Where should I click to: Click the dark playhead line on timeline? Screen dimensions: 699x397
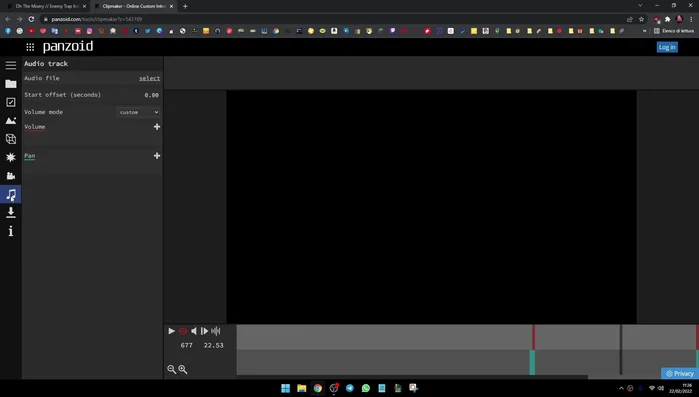click(x=621, y=350)
